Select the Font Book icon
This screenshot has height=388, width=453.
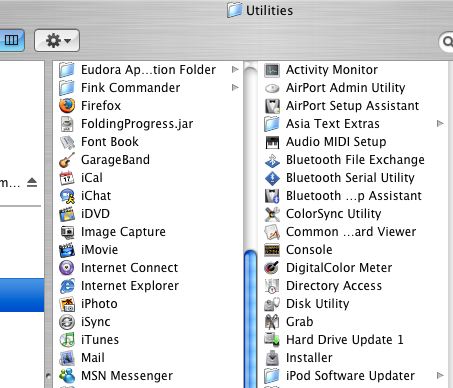point(67,142)
